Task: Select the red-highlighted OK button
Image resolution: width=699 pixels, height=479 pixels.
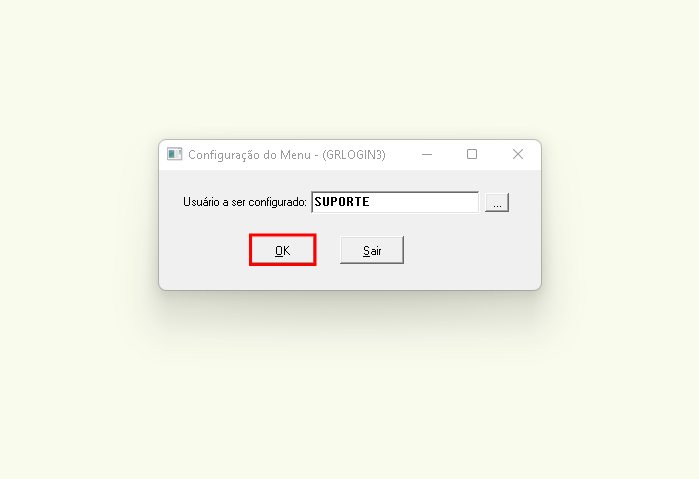Action: coord(283,250)
